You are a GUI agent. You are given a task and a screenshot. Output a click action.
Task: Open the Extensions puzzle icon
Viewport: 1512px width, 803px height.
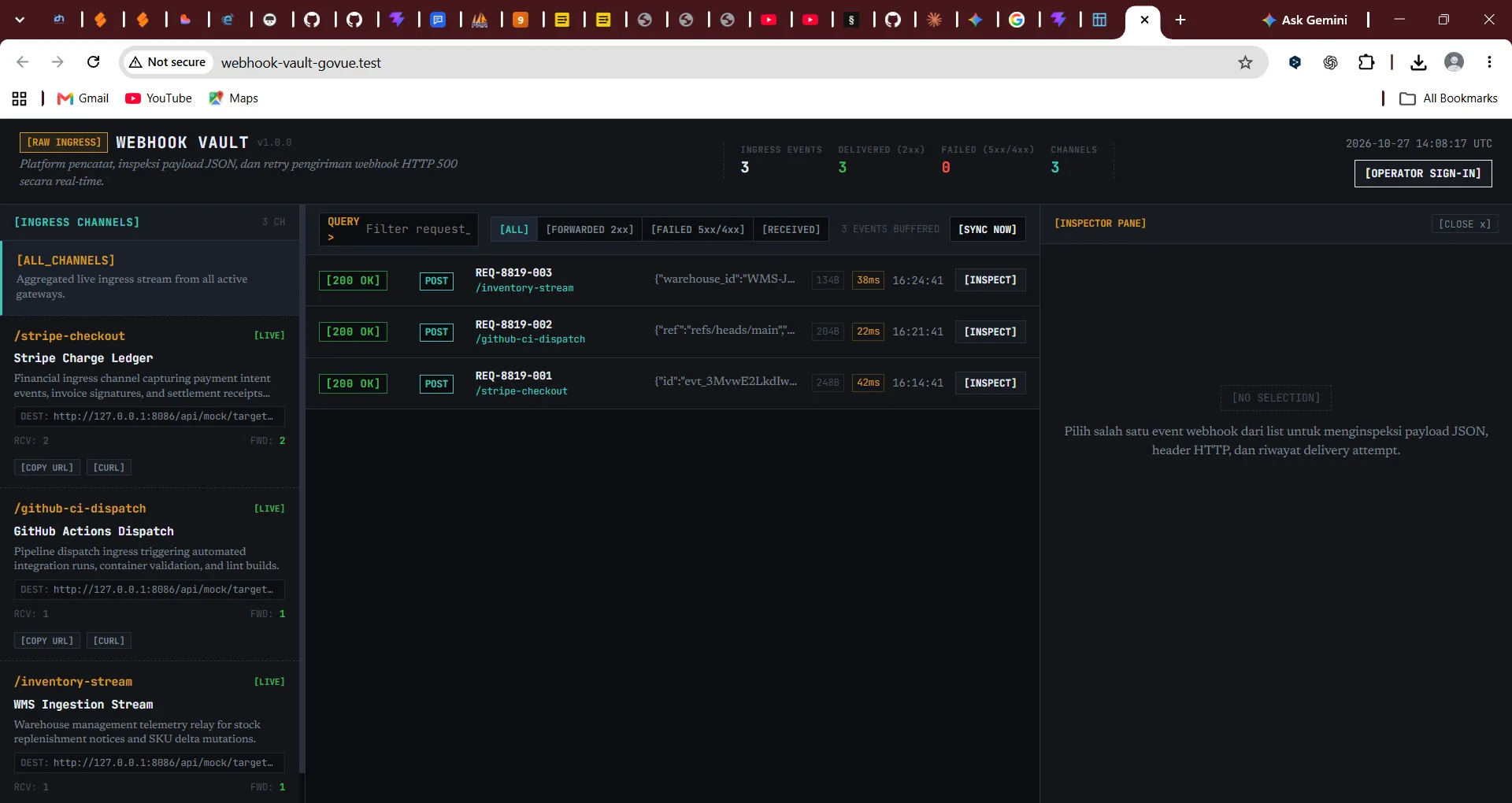(1366, 62)
